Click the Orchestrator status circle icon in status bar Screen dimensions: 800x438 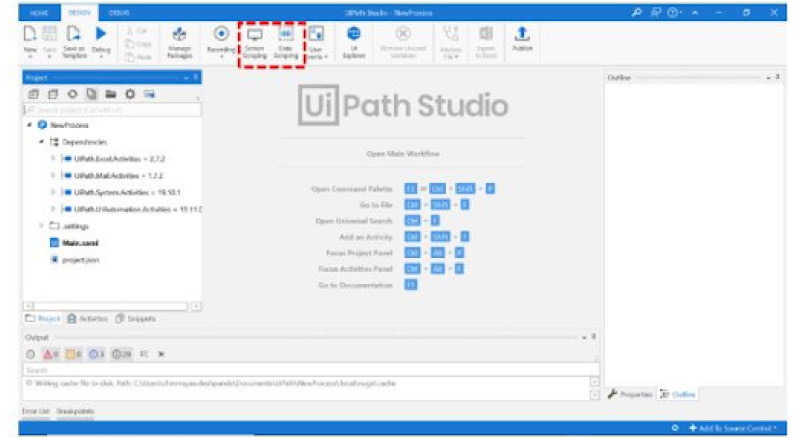pyautogui.click(x=675, y=428)
